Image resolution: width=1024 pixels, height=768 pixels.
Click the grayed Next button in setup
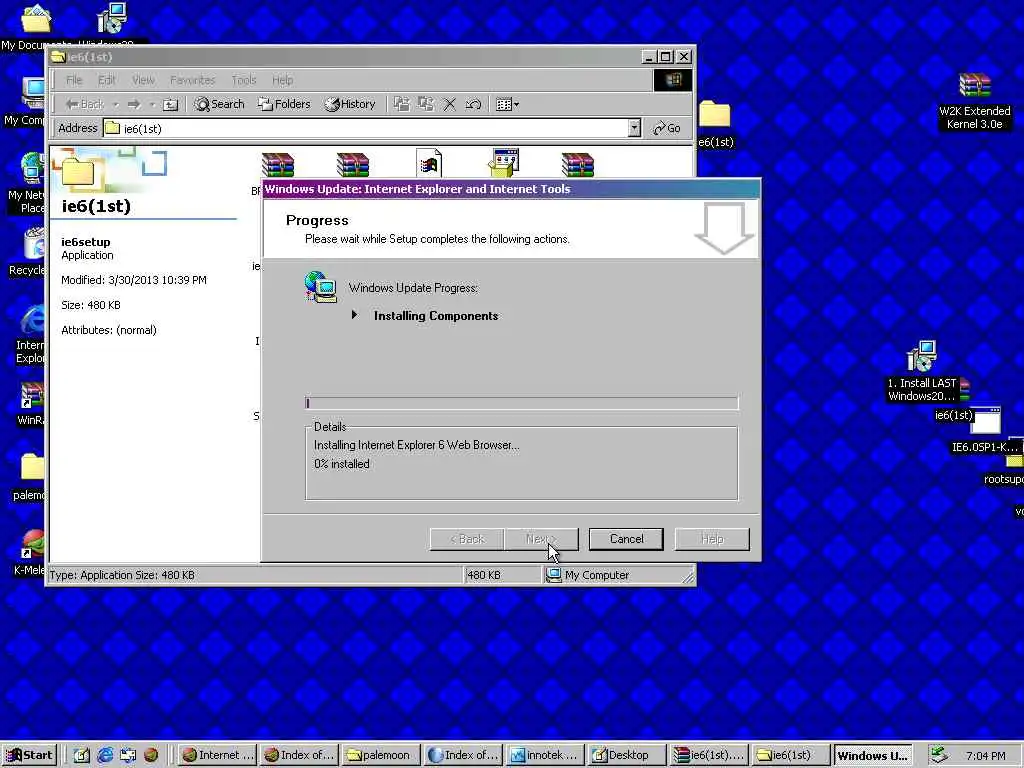click(x=541, y=539)
